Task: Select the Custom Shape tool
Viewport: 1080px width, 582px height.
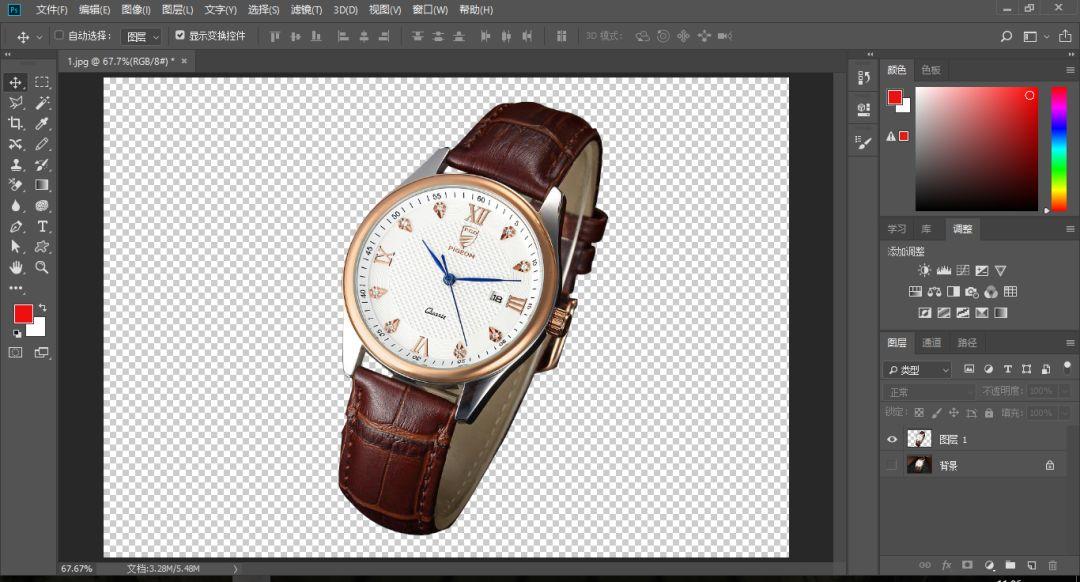Action: [x=42, y=247]
